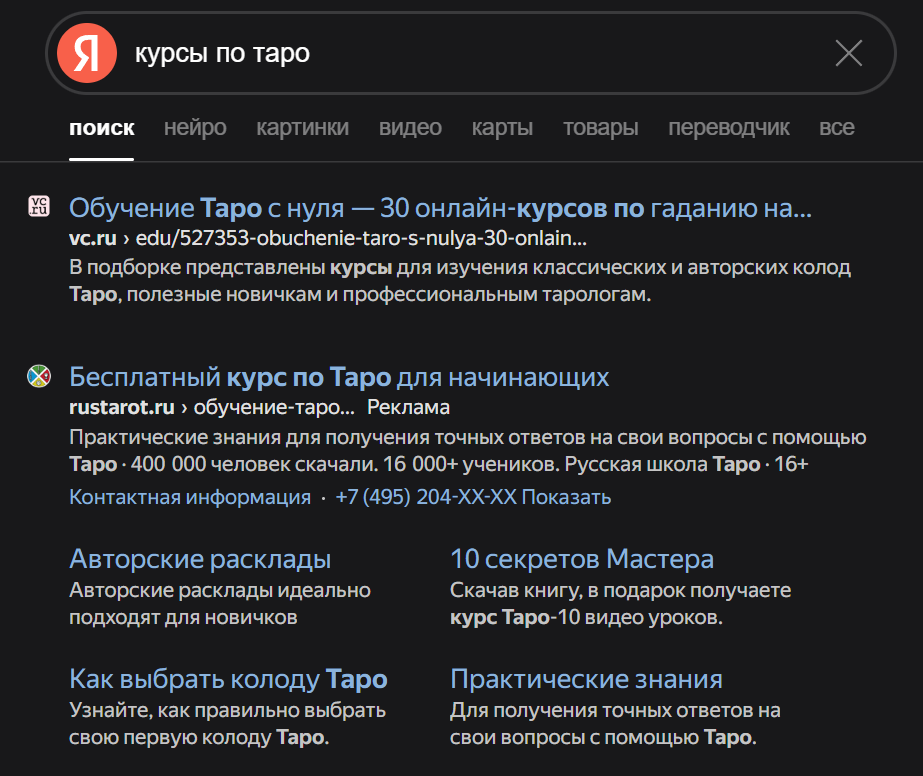Viewport: 923px width, 776px height.
Task: Click the Контактная информация link
Action: point(190,497)
